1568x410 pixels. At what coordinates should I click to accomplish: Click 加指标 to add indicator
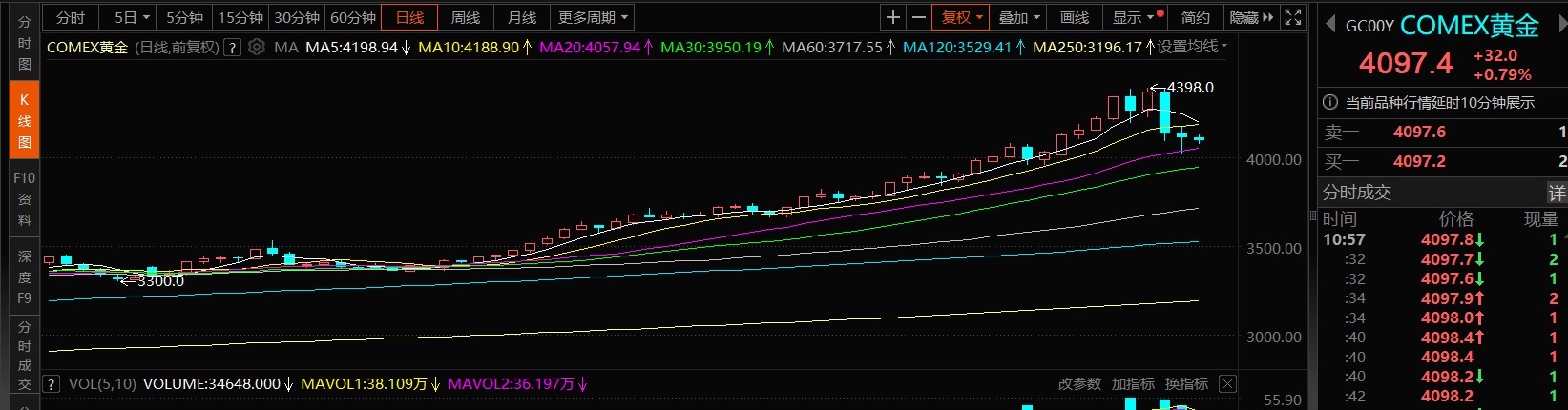[x=1133, y=384]
